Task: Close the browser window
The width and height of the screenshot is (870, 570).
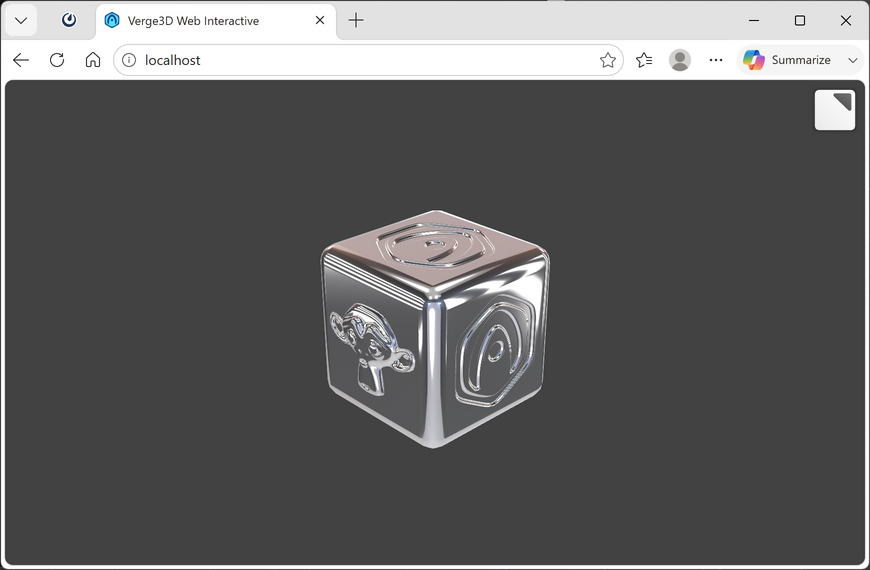Action: pos(846,21)
